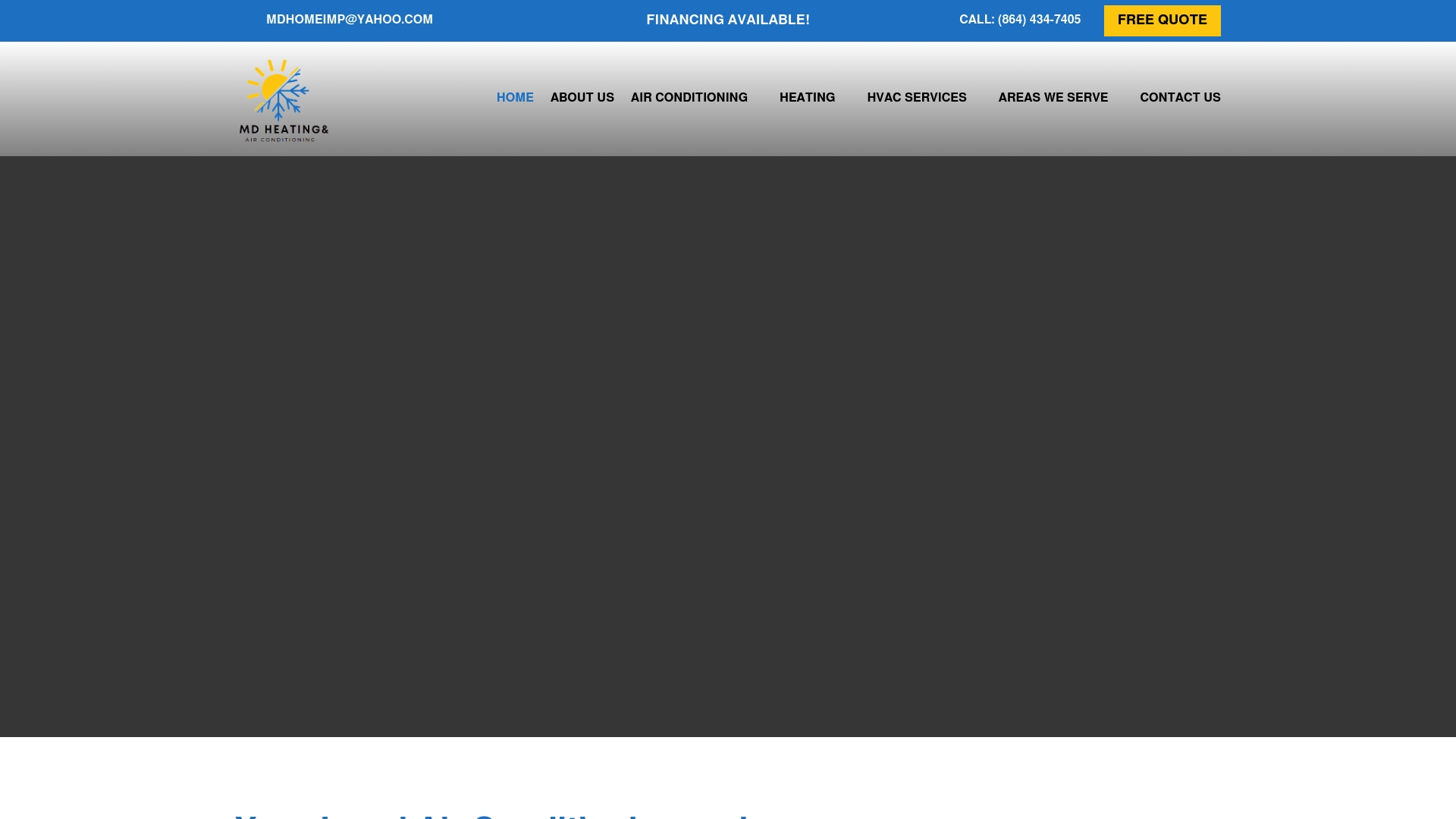Image resolution: width=1456 pixels, height=819 pixels.
Task: Expand the HEATING services dropdown
Action: [x=807, y=97]
